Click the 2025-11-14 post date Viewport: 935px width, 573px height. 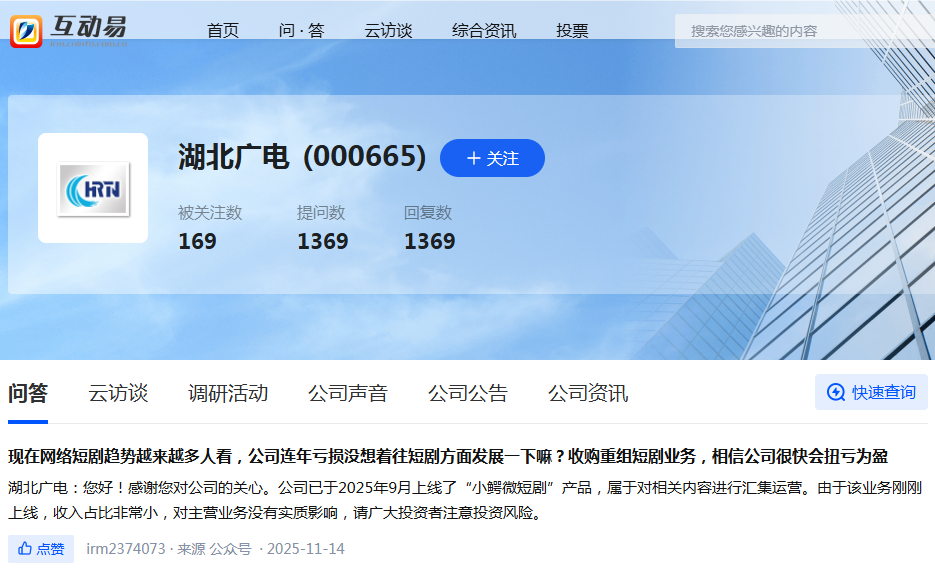(x=305, y=549)
